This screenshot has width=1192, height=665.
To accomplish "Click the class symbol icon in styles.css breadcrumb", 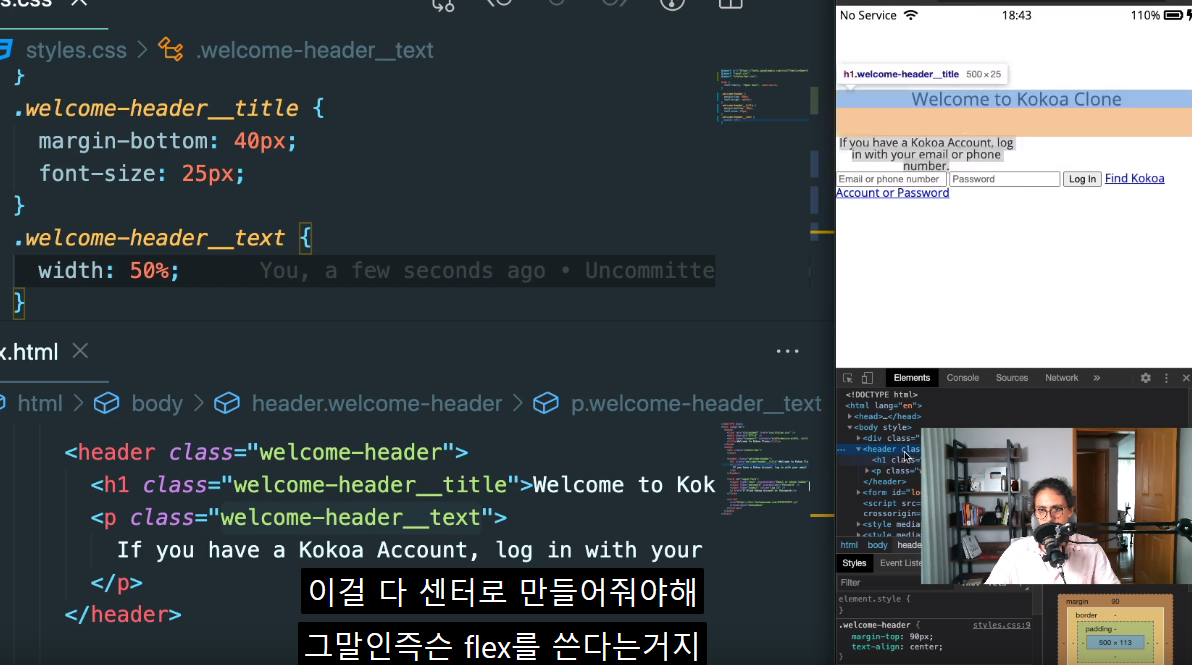I will [170, 50].
